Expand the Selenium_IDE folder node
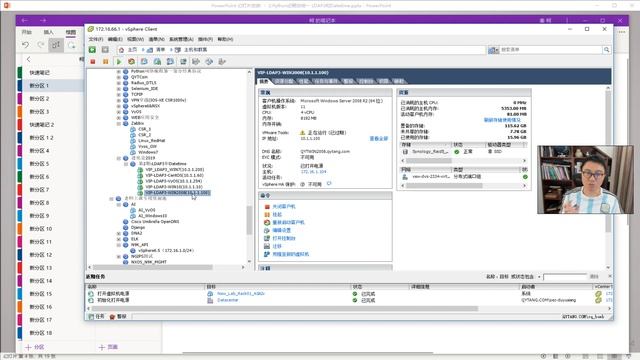Image resolution: width=640 pixels, height=360 pixels. [x=119, y=89]
